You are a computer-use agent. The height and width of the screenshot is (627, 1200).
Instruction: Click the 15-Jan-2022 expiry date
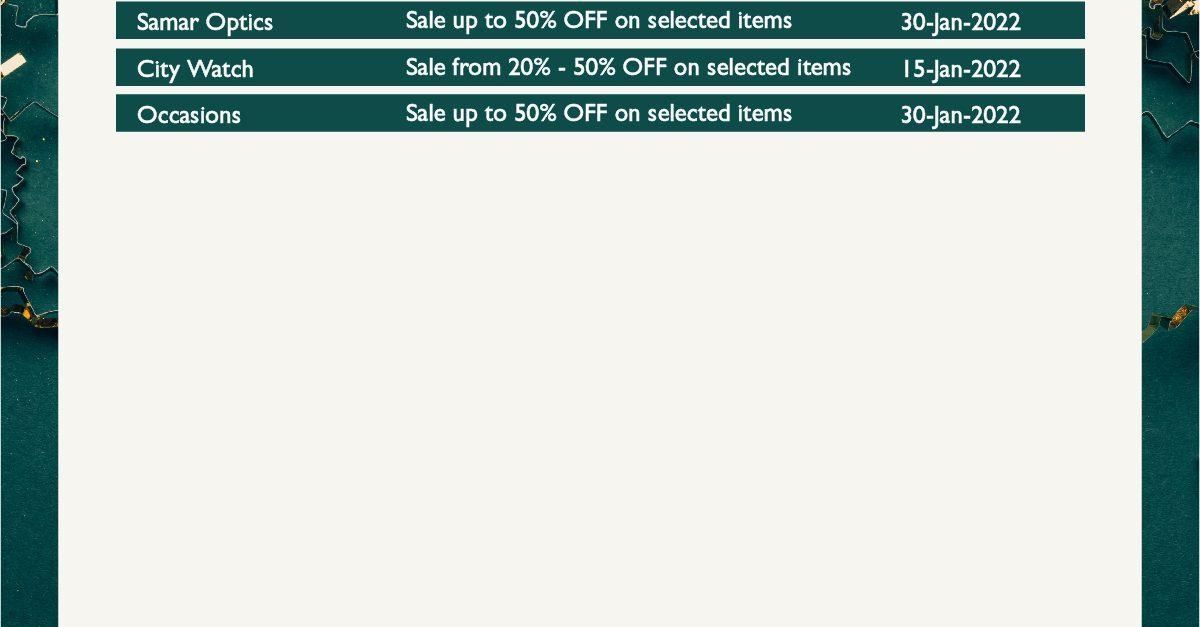pyautogui.click(x=960, y=69)
